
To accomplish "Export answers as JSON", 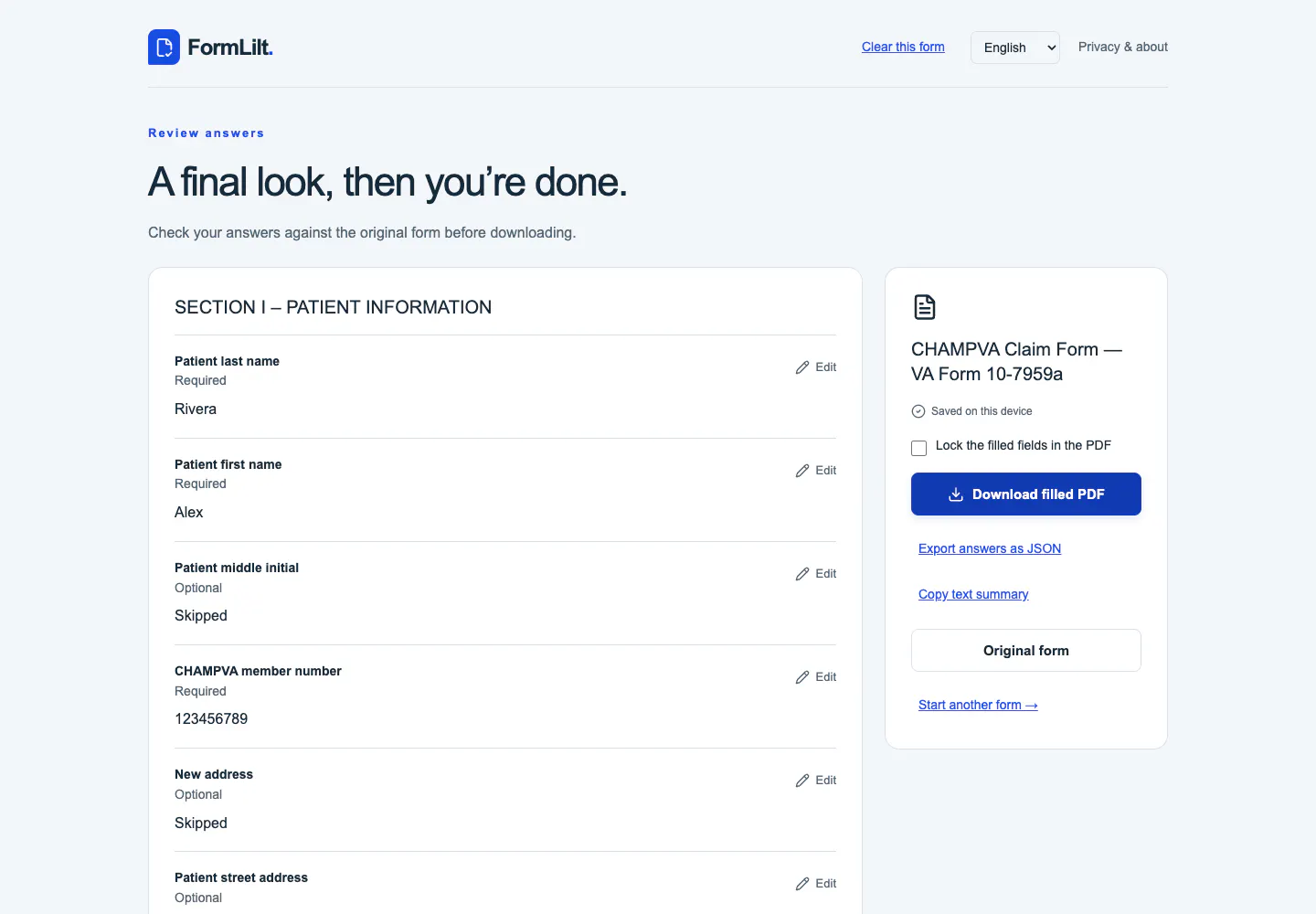I will pyautogui.click(x=990, y=548).
